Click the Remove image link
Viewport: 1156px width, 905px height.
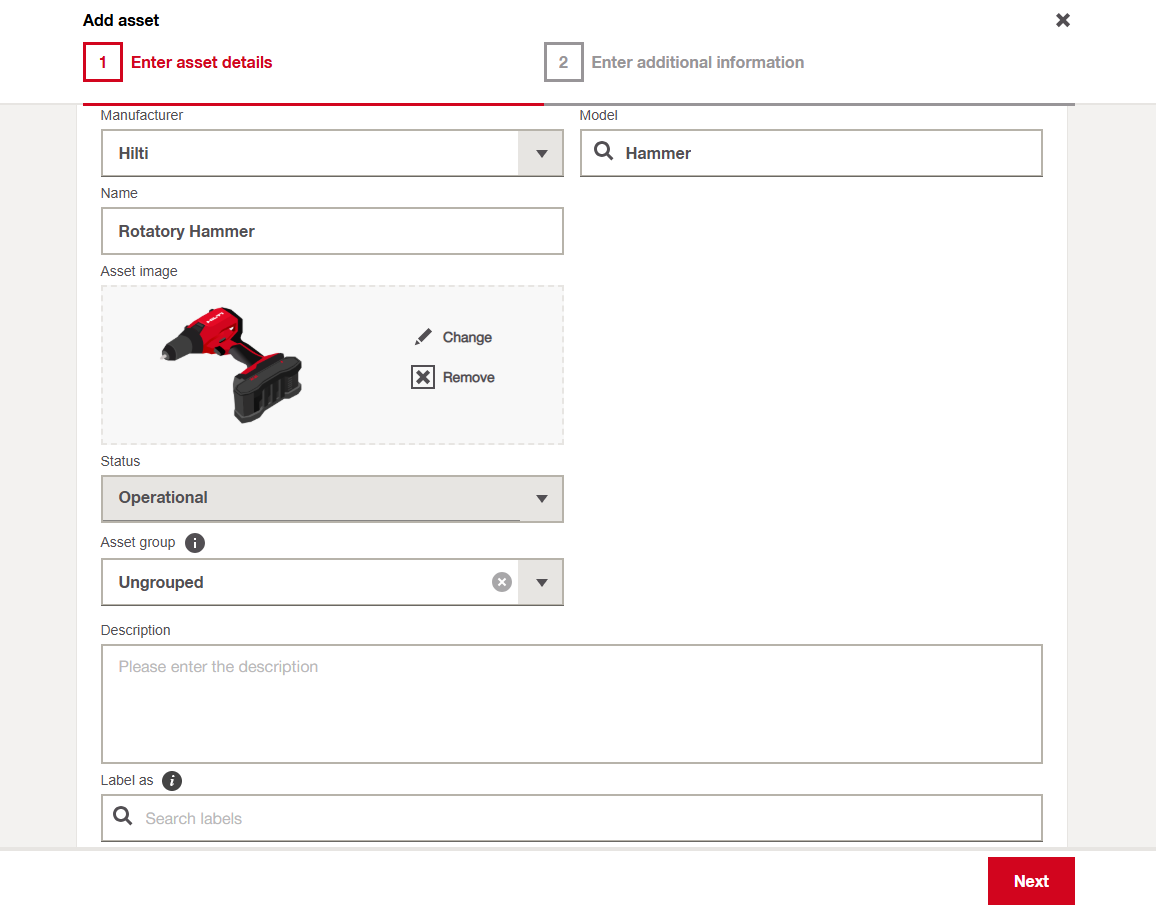[468, 377]
